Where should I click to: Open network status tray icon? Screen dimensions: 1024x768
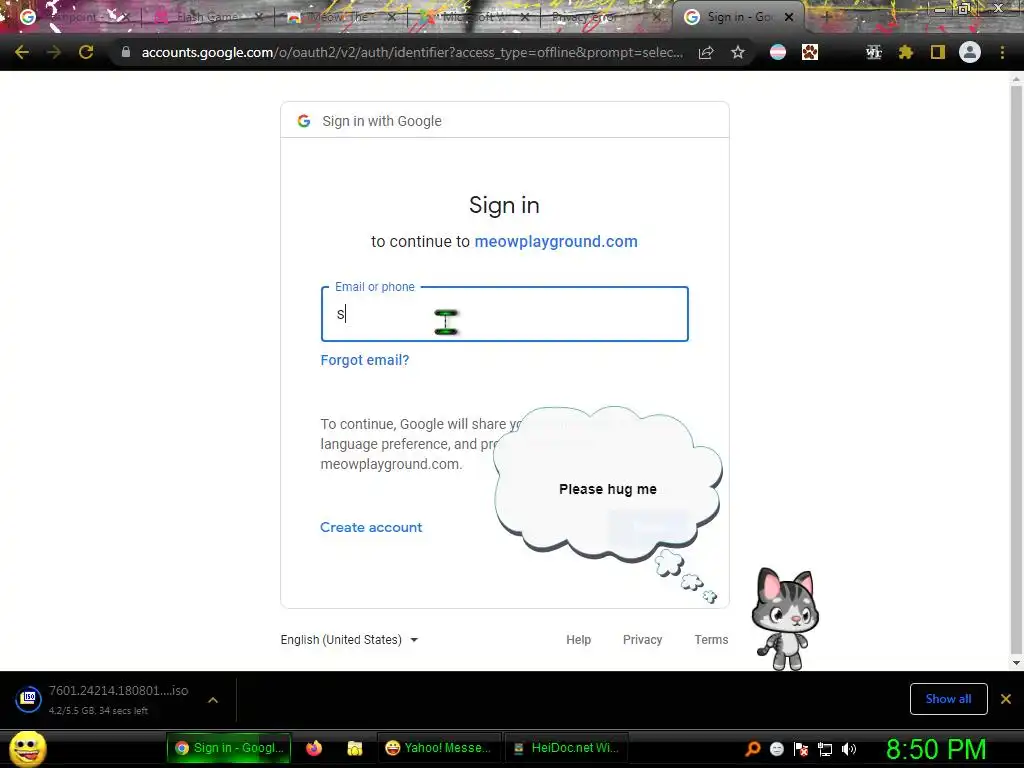pos(825,749)
